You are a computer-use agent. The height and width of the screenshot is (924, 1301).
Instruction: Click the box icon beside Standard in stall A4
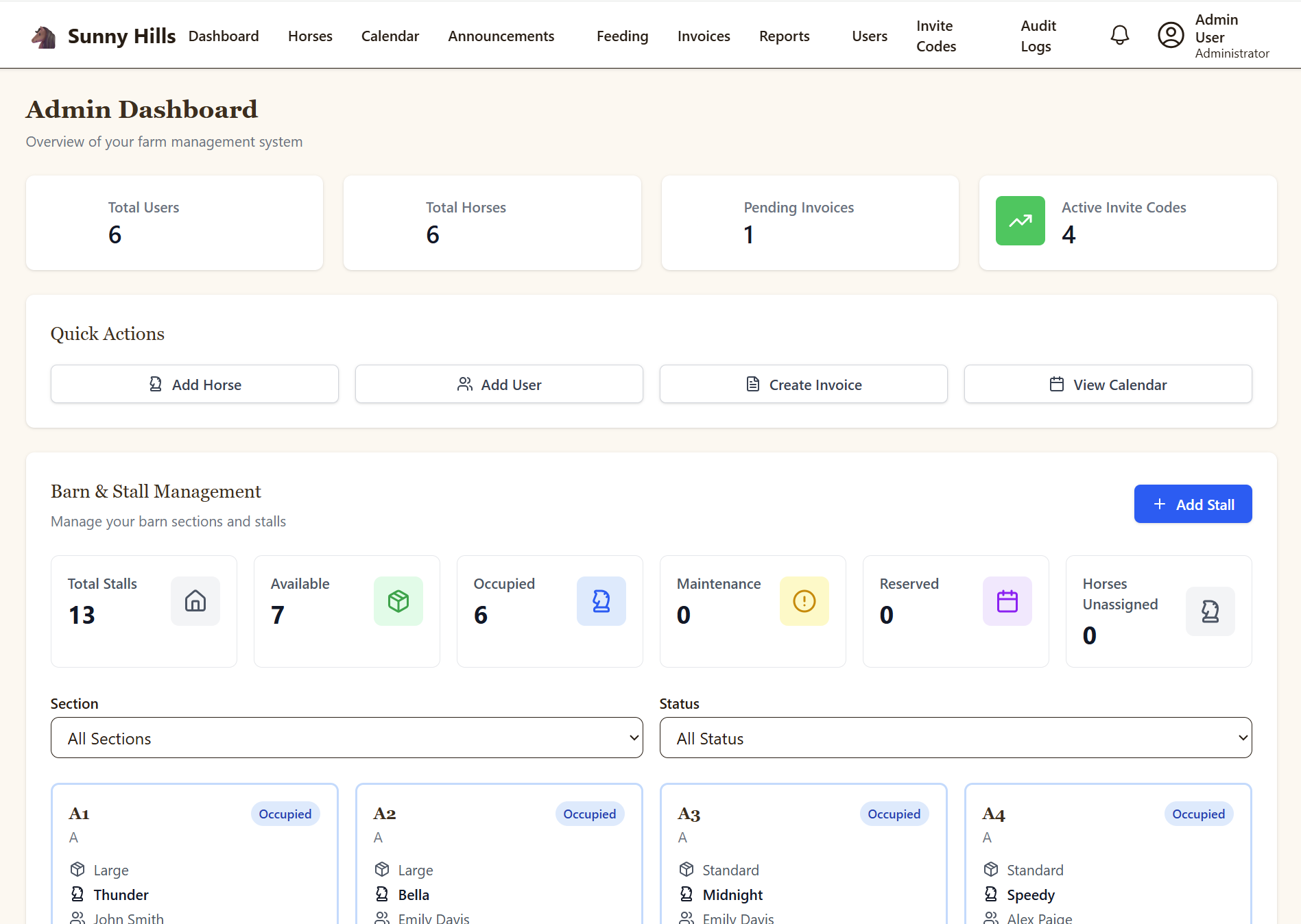coord(991,869)
